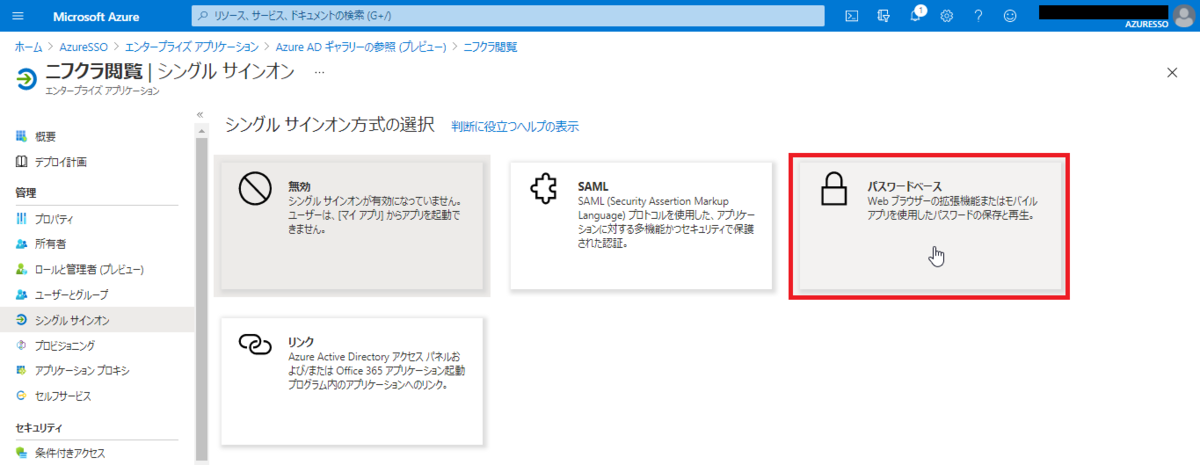Select the 無効 sign-on option card
Viewport: 1200px width, 465px height.
352,225
